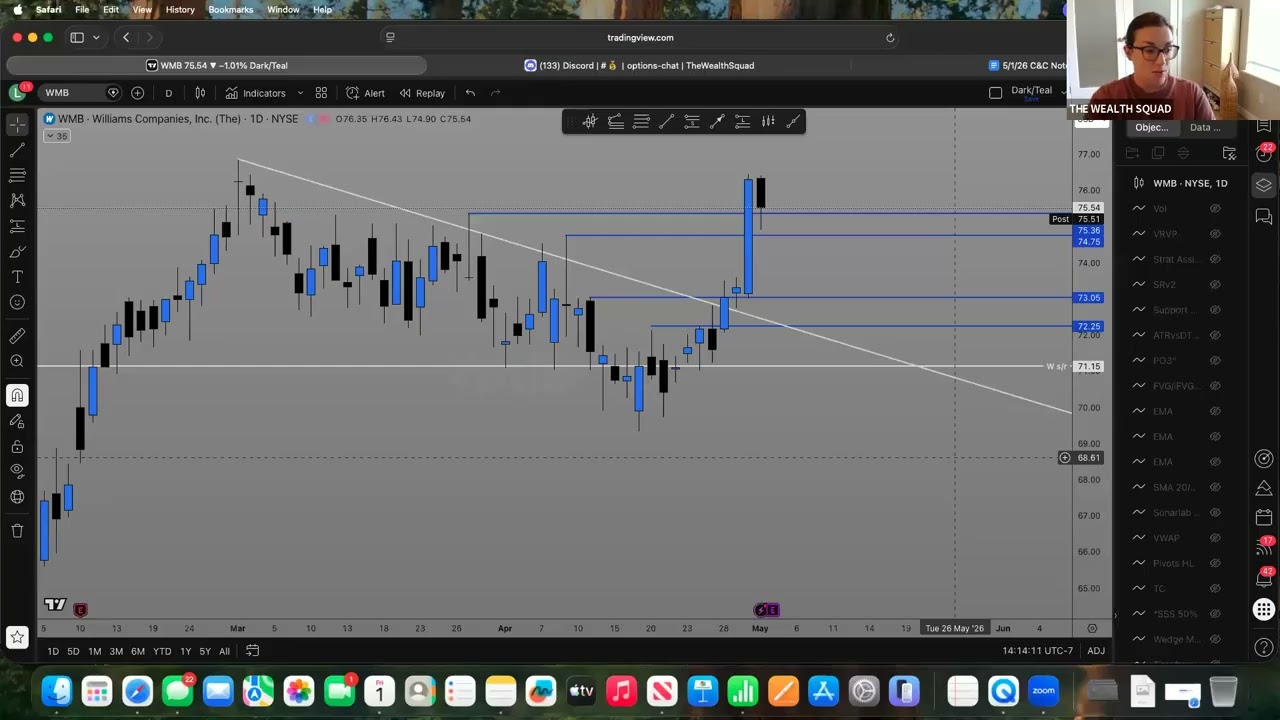Toggle hide all drawings eye icon
Image resolution: width=1280 pixels, height=720 pixels.
point(17,471)
